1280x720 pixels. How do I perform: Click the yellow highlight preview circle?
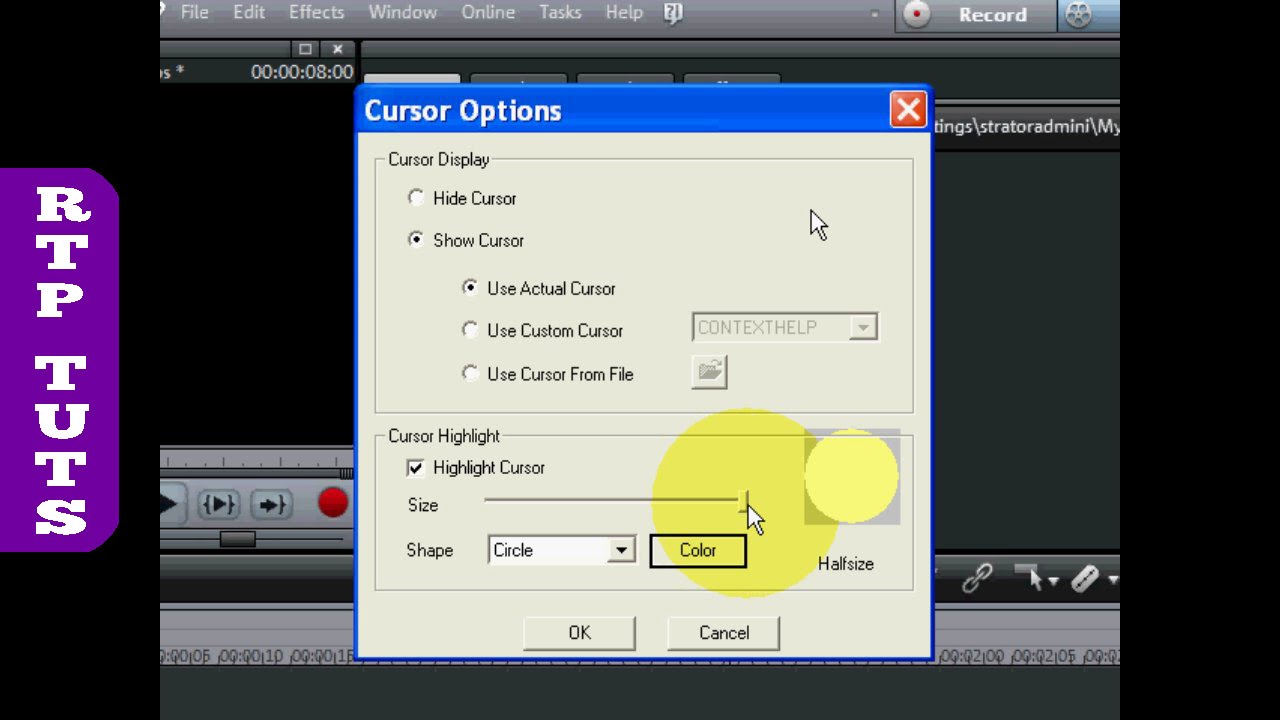click(852, 477)
